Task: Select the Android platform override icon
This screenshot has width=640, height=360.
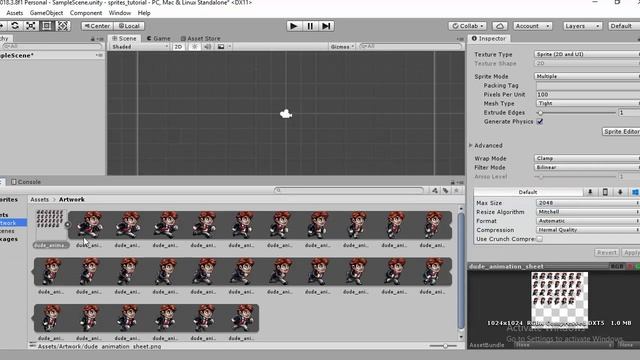Action: click(620, 192)
